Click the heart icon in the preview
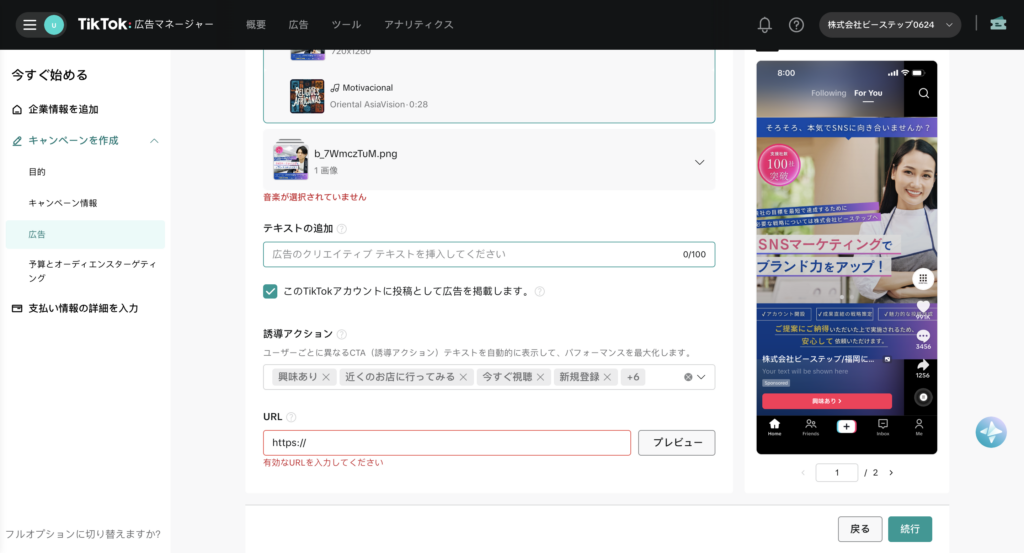The width and height of the screenshot is (1024, 553). pos(923,306)
